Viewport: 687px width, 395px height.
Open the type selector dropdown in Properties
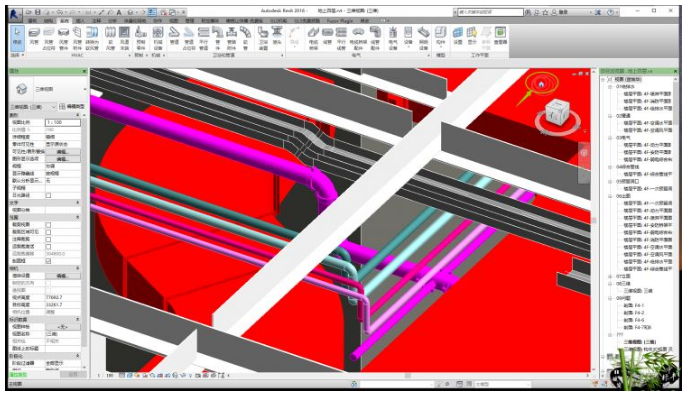tap(85, 89)
